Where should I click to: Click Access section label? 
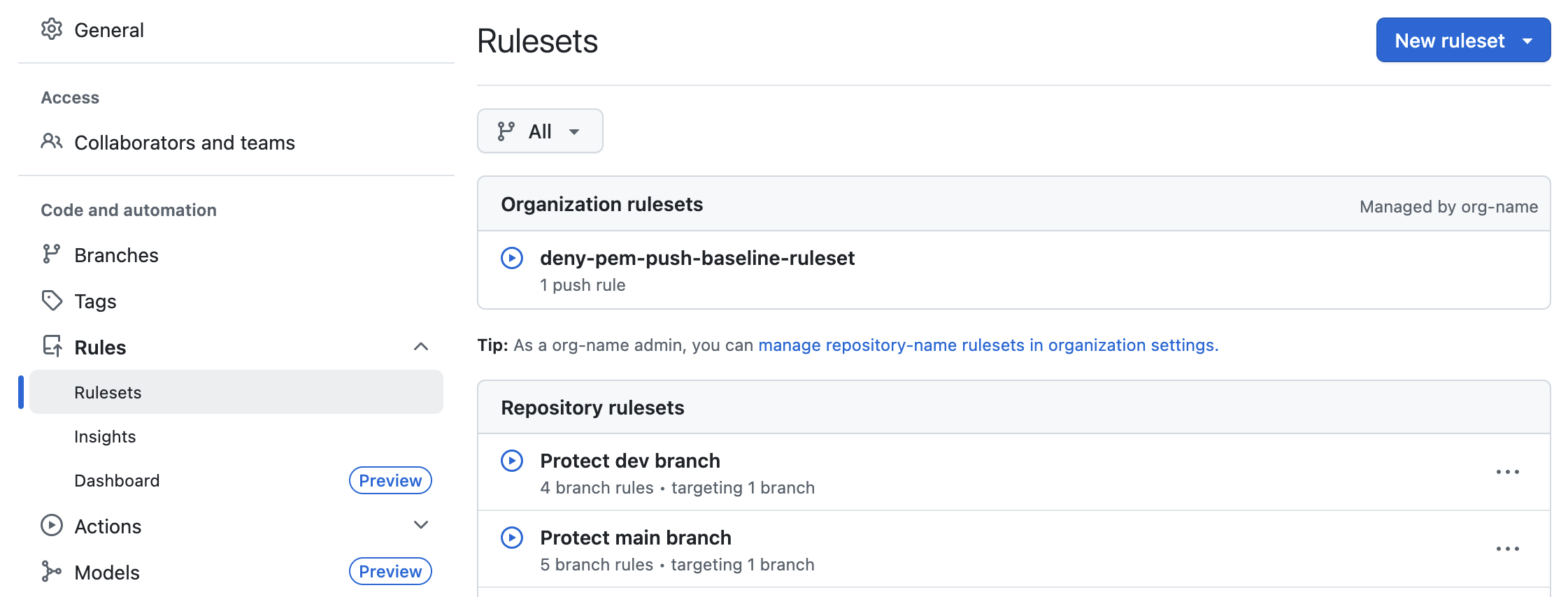(x=70, y=97)
